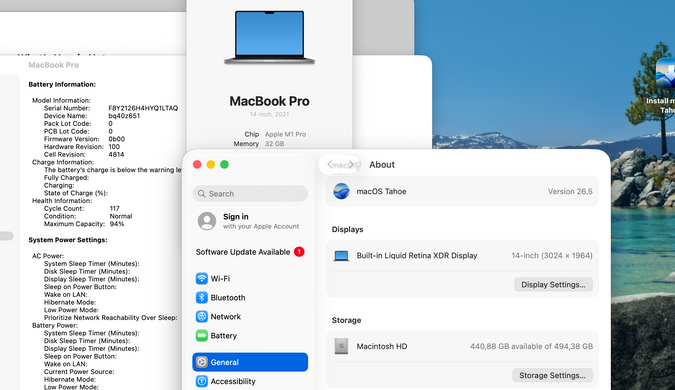This screenshot has height=390, width=675.
Task: Click the System Information sidebar scrollbar
Action: 6,236
